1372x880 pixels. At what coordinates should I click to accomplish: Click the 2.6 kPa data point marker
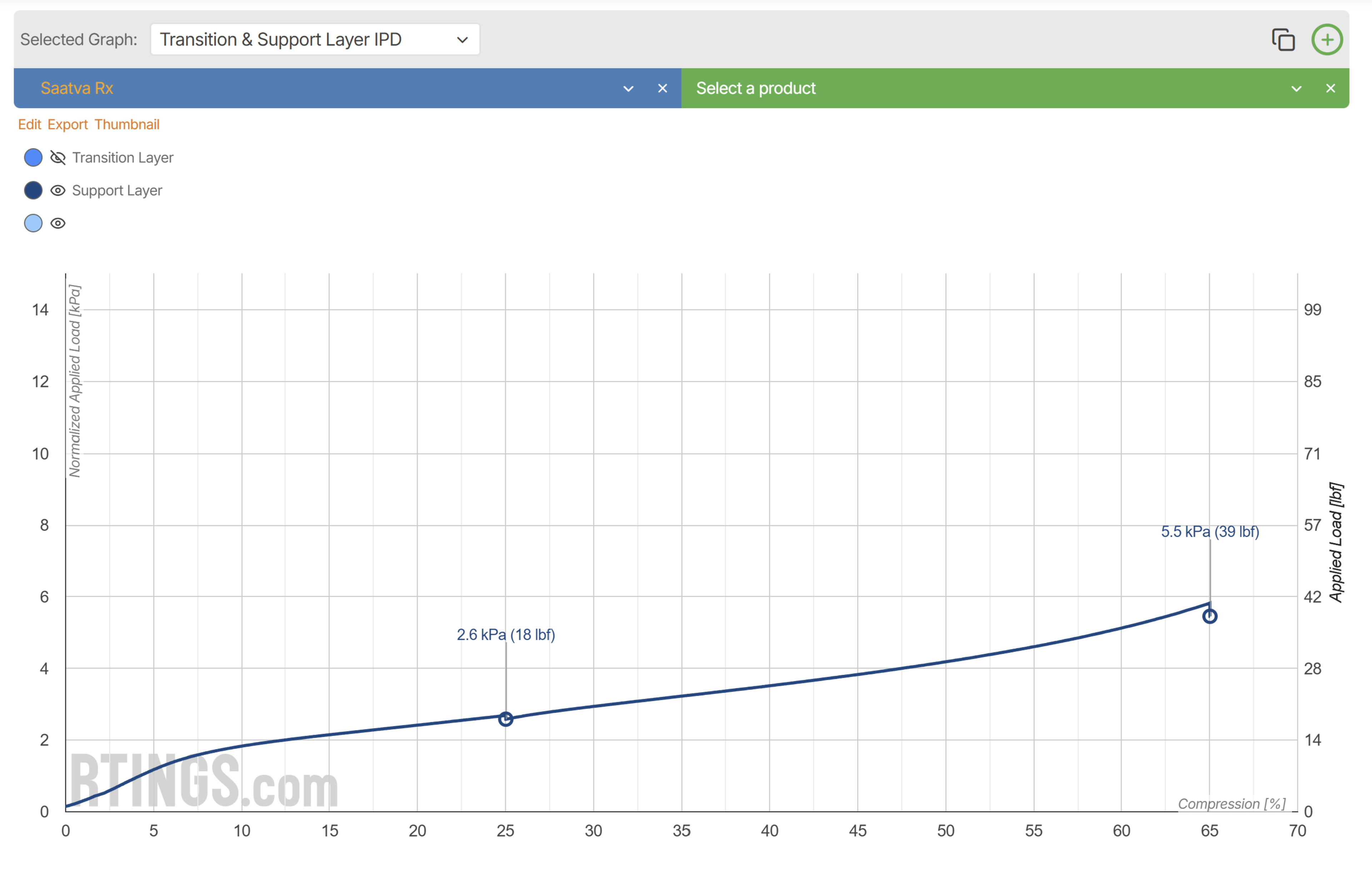coord(506,719)
